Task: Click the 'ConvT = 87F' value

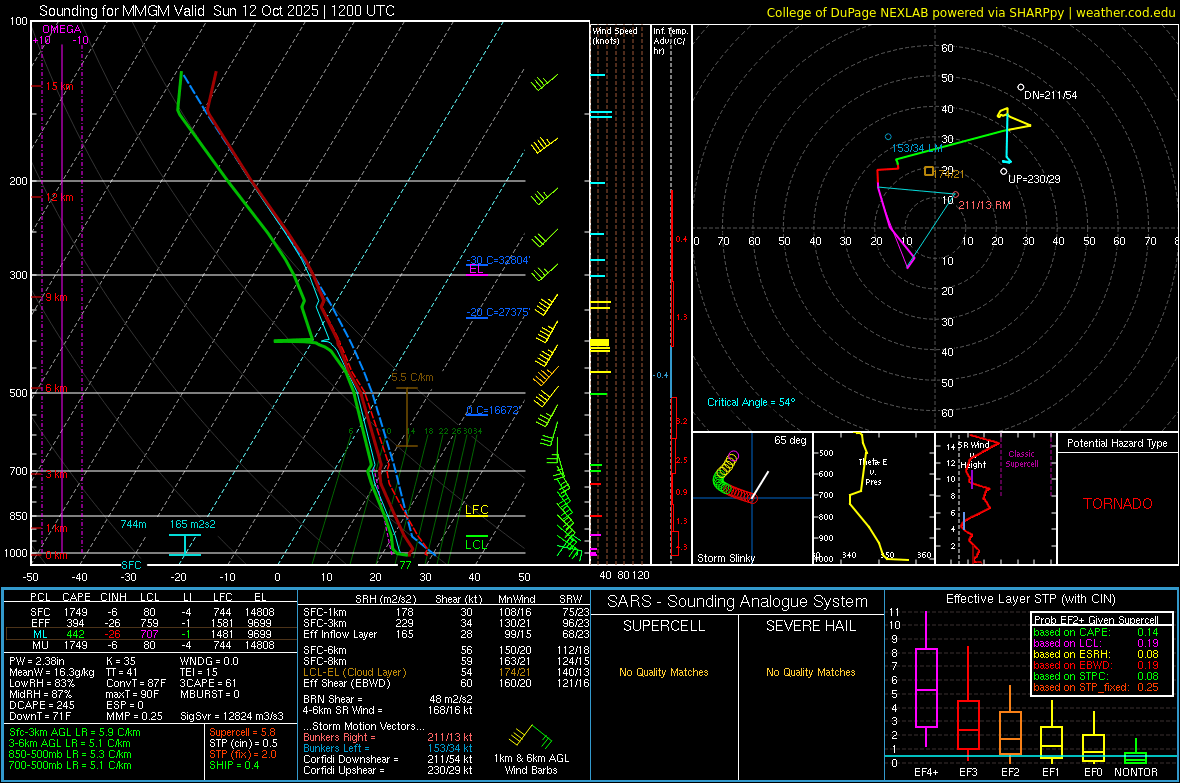Action: 136,683
